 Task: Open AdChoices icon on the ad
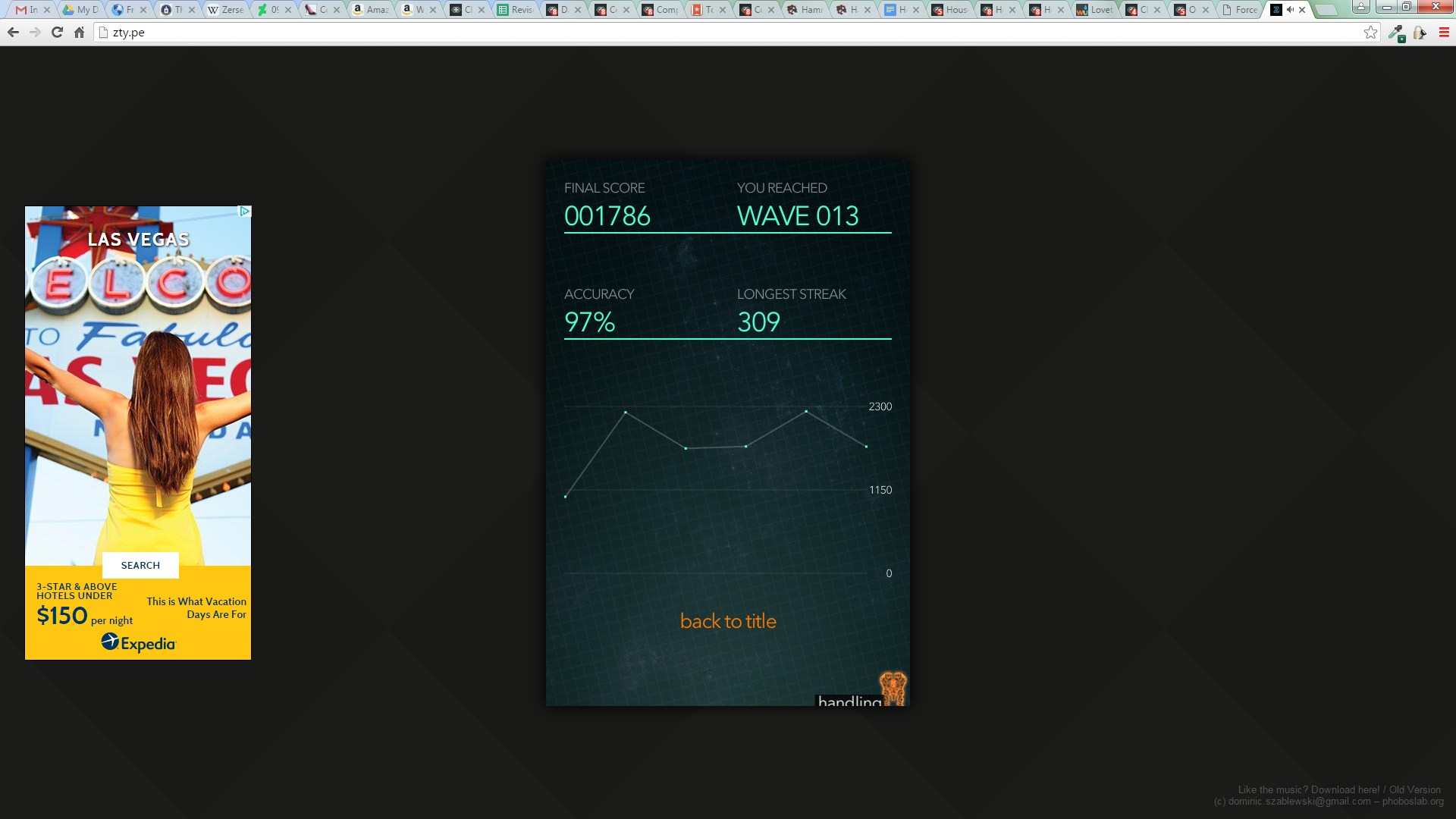(x=245, y=212)
